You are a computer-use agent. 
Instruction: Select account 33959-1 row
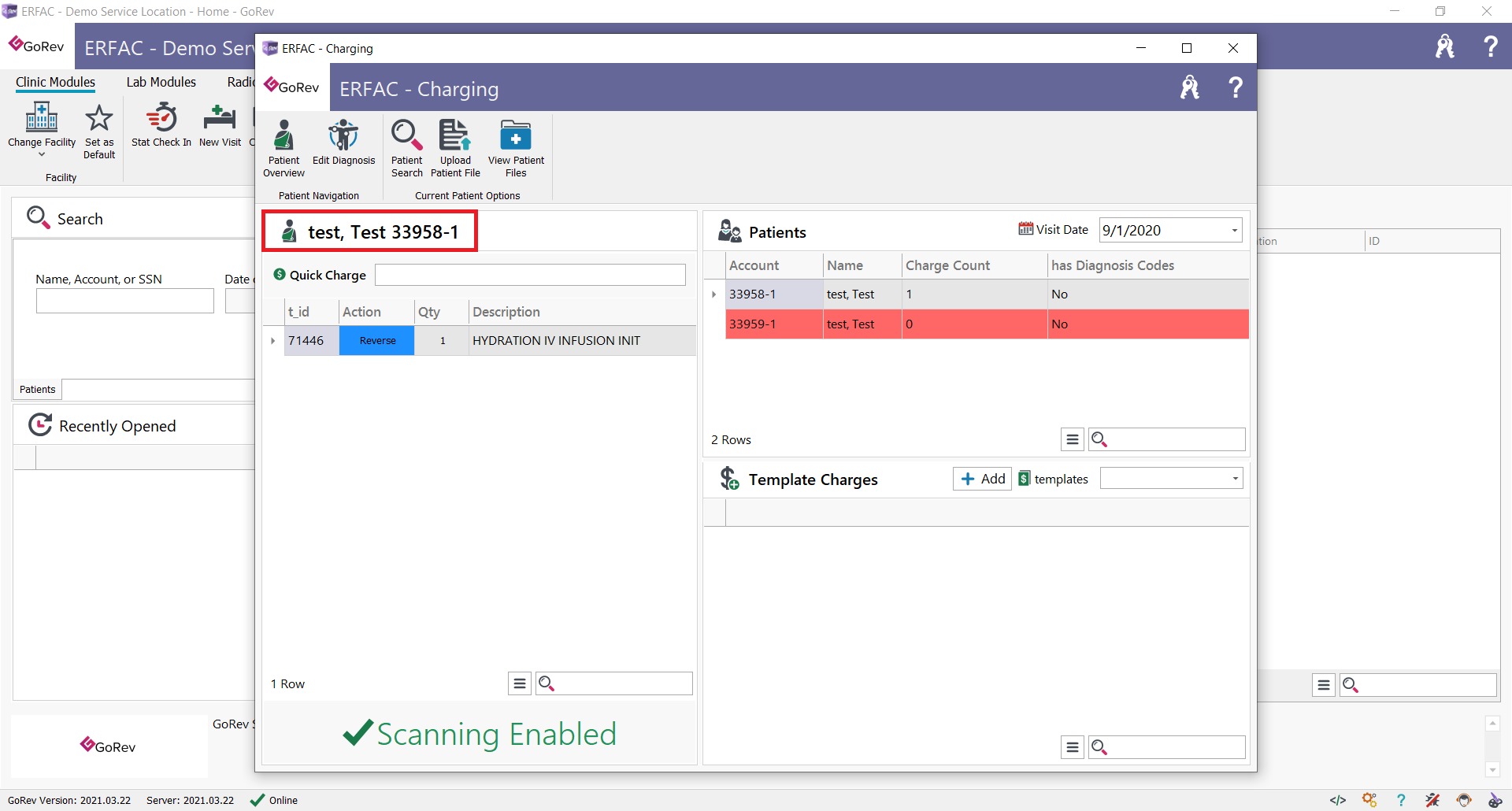coord(987,324)
